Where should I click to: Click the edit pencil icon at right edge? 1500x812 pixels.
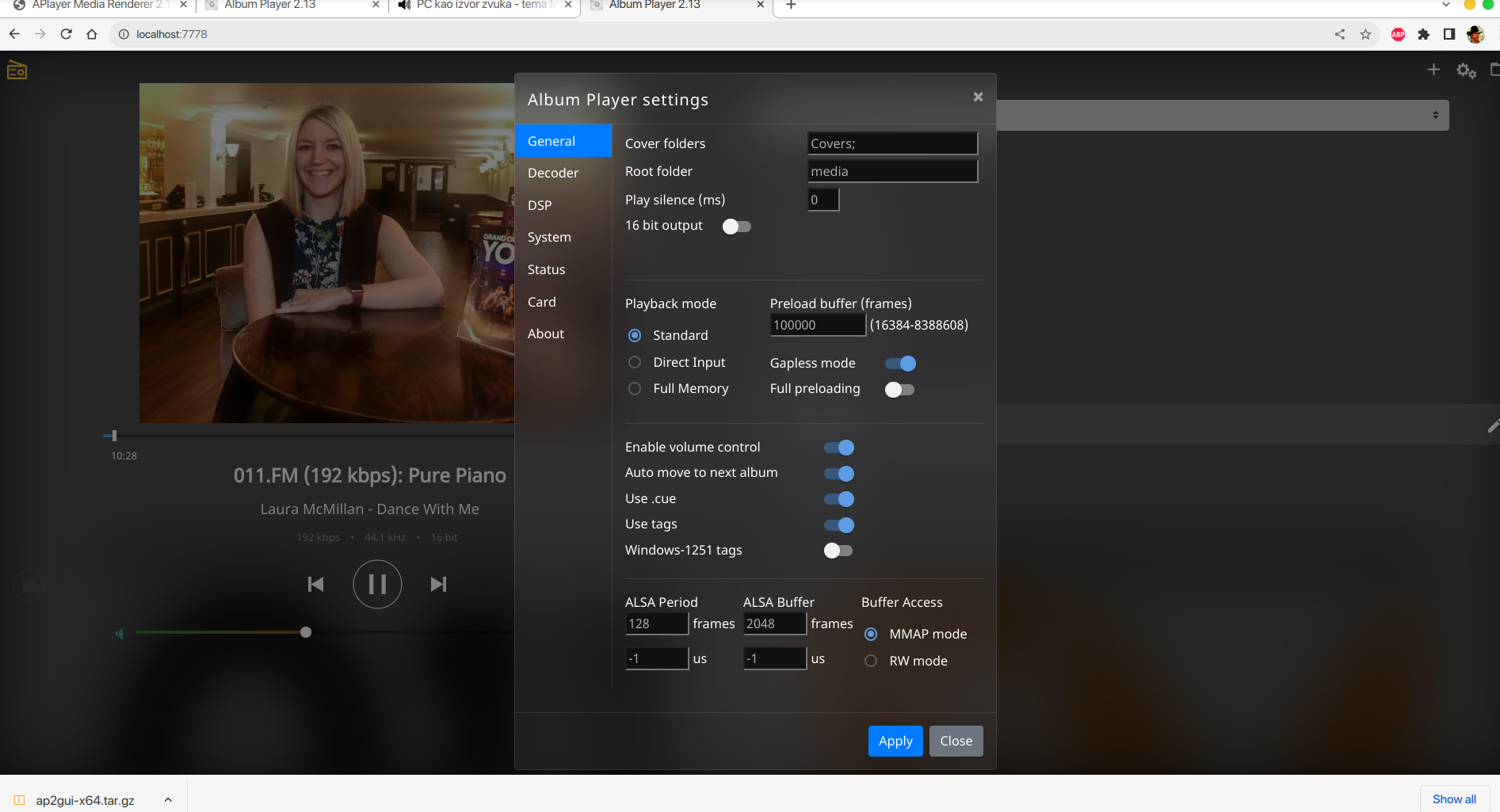tap(1493, 426)
